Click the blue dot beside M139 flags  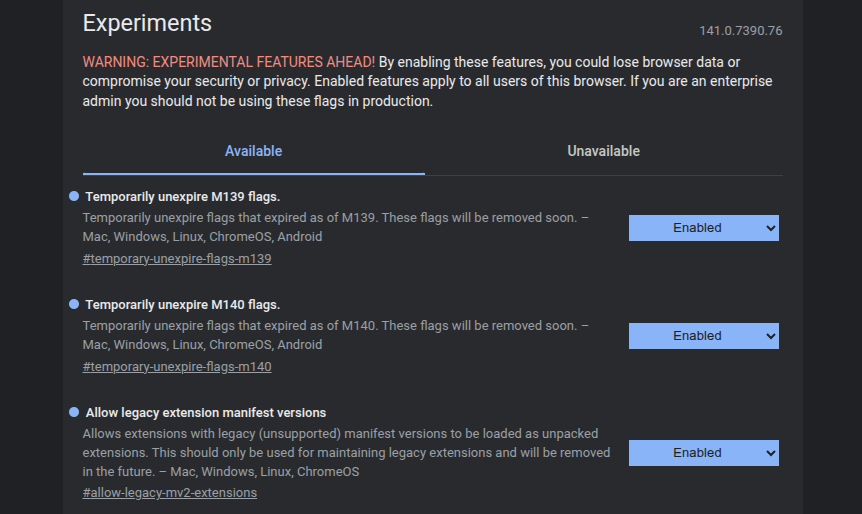point(74,196)
